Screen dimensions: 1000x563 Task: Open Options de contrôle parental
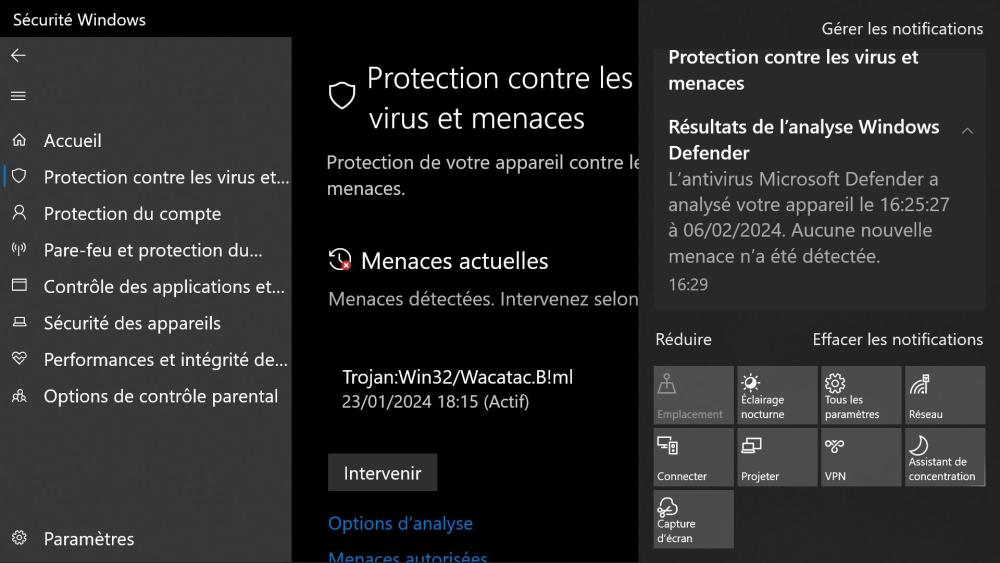(x=160, y=396)
